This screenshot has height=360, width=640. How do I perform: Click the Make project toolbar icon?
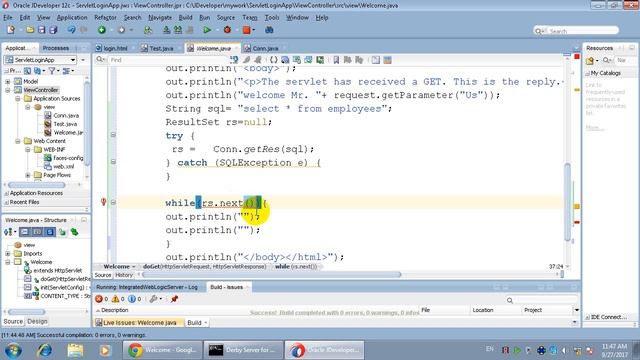click(166, 30)
